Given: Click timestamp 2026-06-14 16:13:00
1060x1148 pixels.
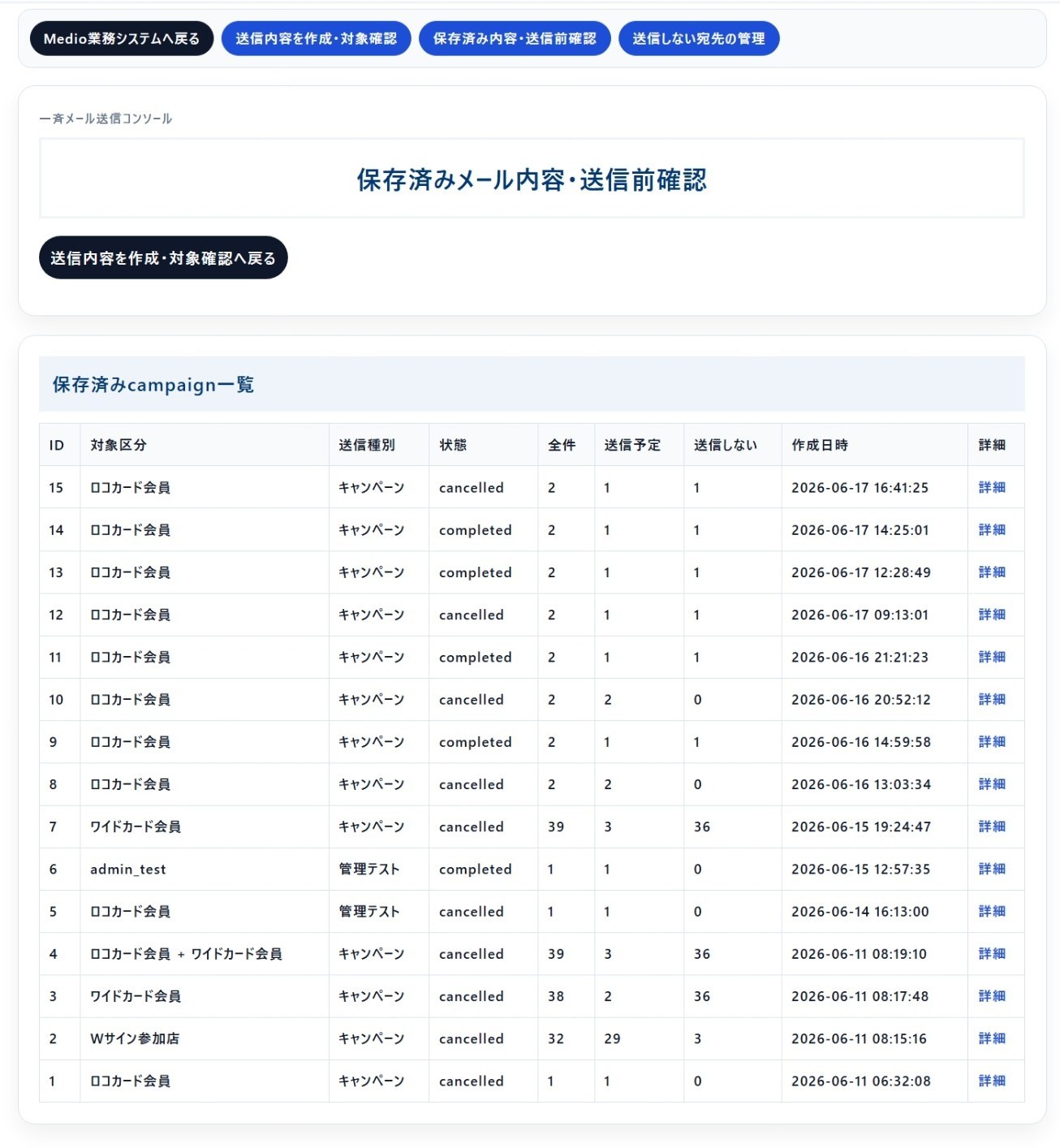Looking at the screenshot, I should pos(860,911).
